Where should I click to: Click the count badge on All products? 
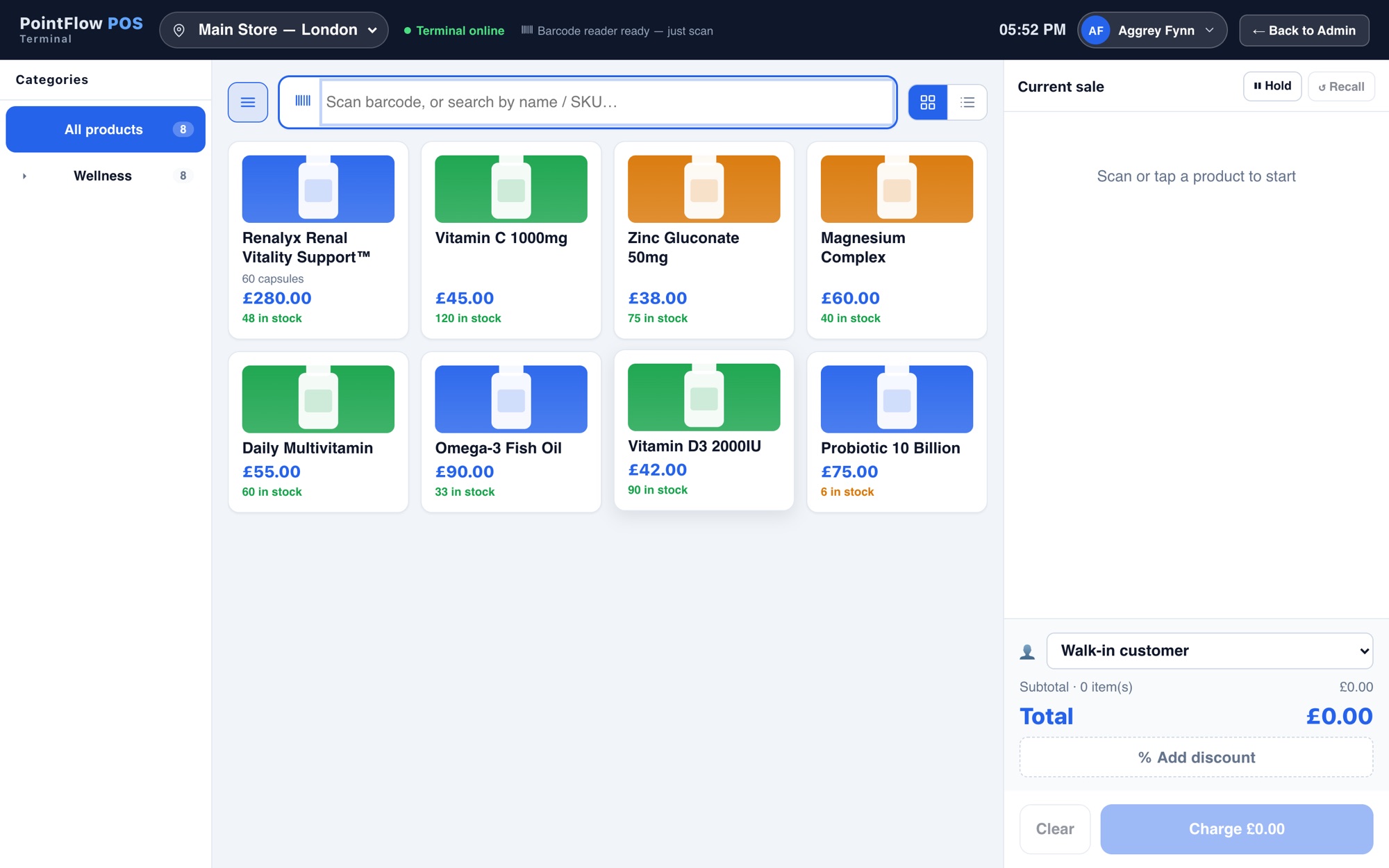183,129
